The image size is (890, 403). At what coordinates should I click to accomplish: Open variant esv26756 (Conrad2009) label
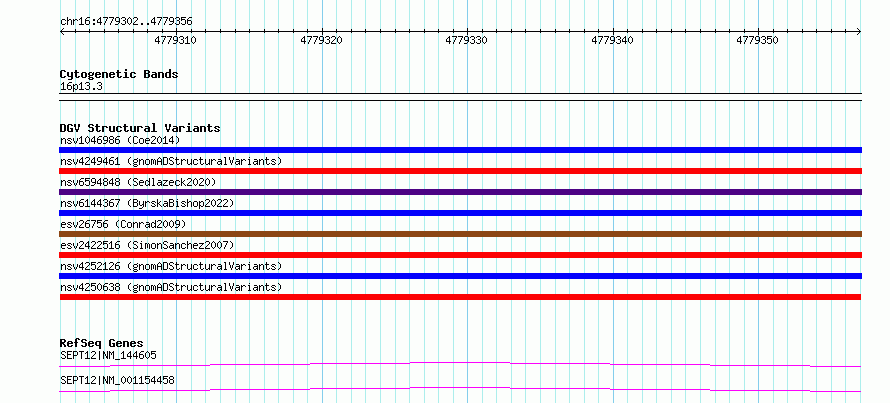(x=123, y=224)
